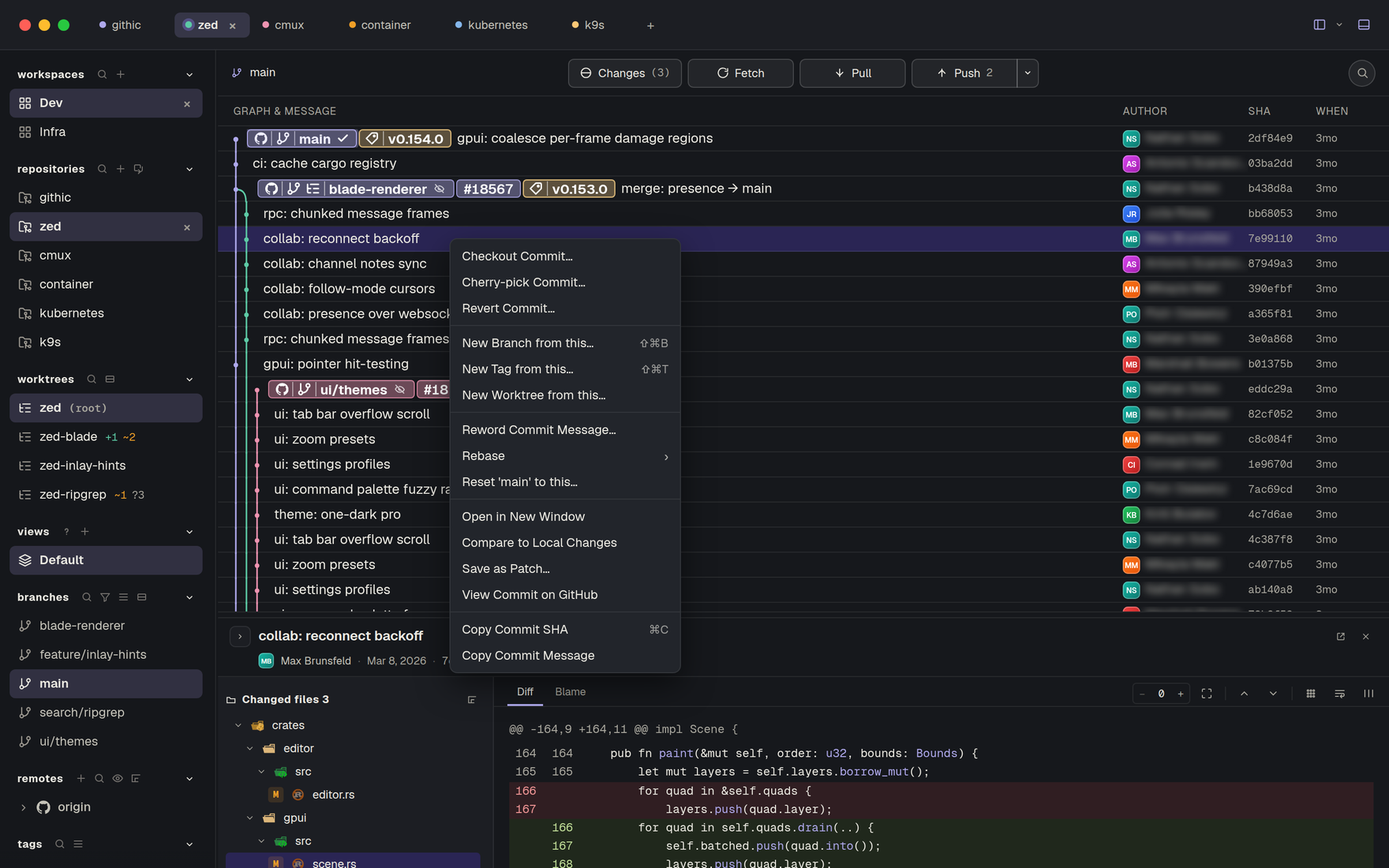Image resolution: width=1389 pixels, height=868 pixels.
Task: Collapse the repositories section
Action: [189, 170]
